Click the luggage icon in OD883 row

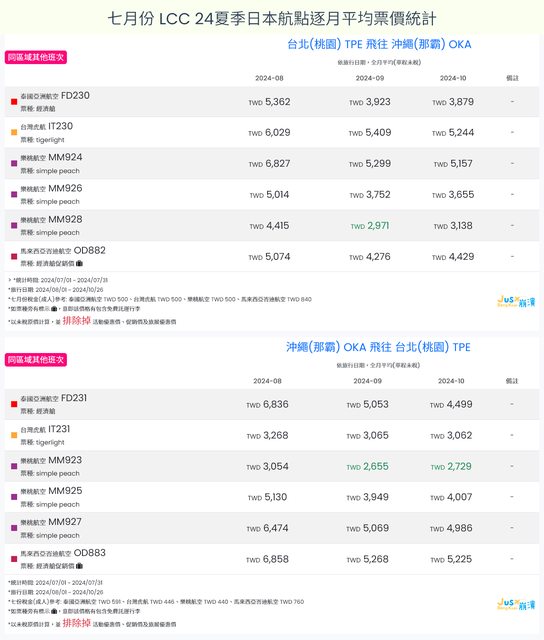pyautogui.click(x=79, y=566)
